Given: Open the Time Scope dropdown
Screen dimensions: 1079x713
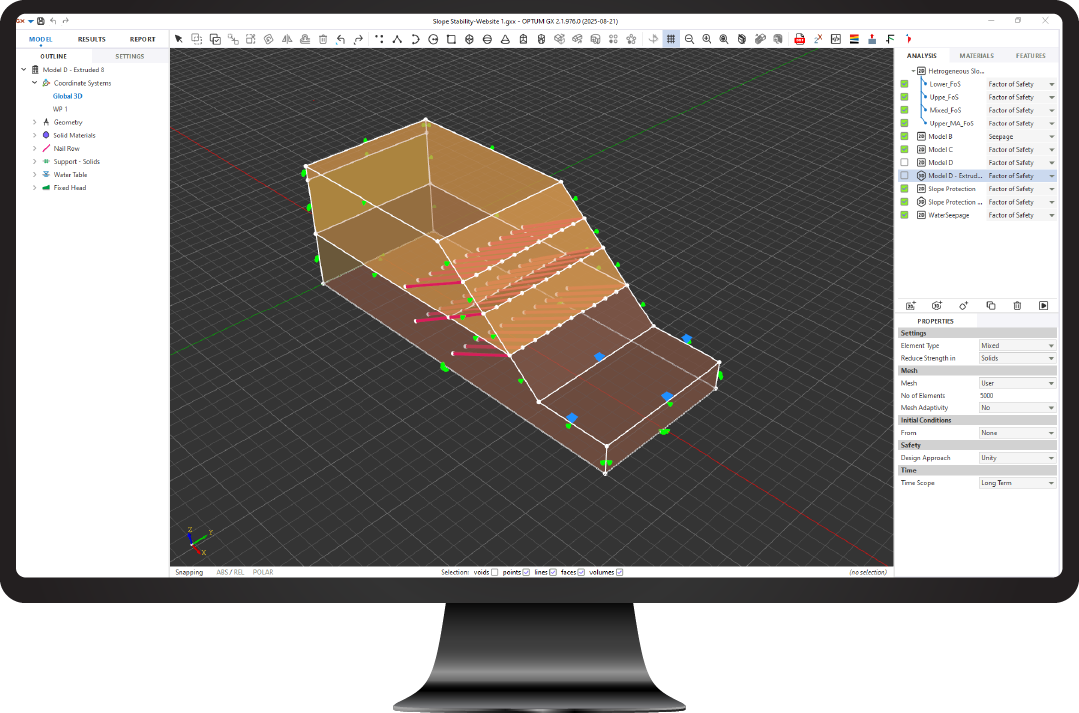Looking at the screenshot, I should 1016,483.
